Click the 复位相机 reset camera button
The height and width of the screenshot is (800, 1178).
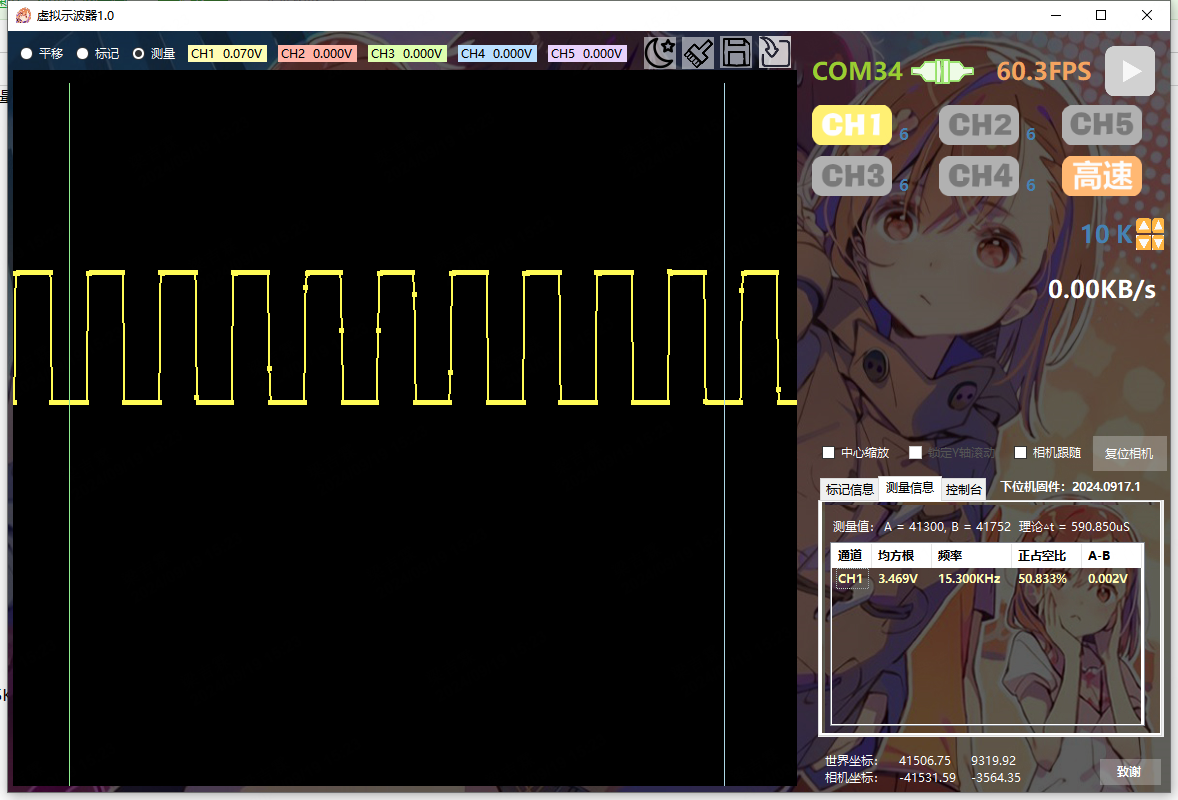(1128, 453)
